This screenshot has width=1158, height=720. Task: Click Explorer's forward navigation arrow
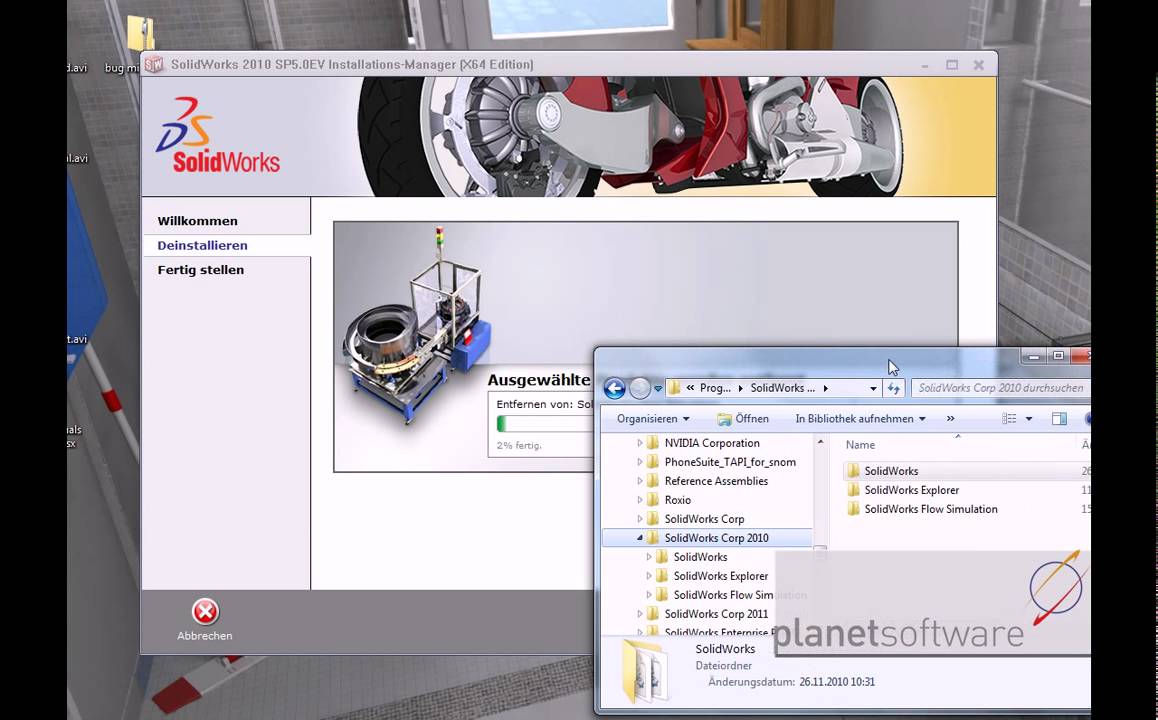coord(640,388)
